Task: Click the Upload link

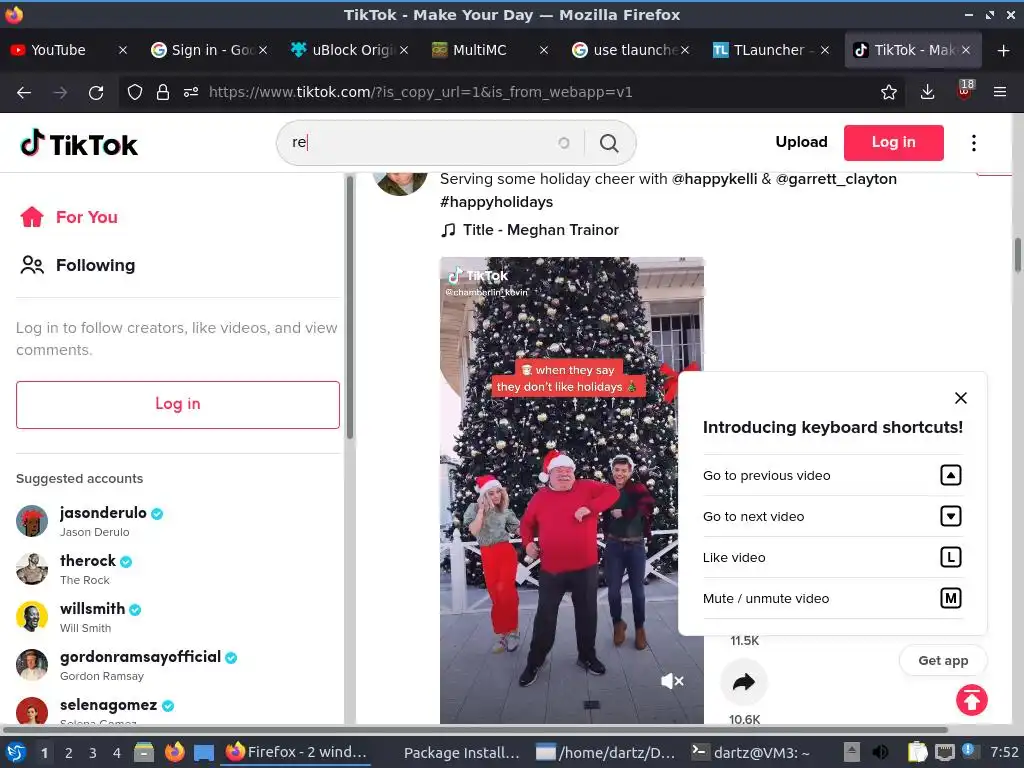Action: click(x=801, y=142)
